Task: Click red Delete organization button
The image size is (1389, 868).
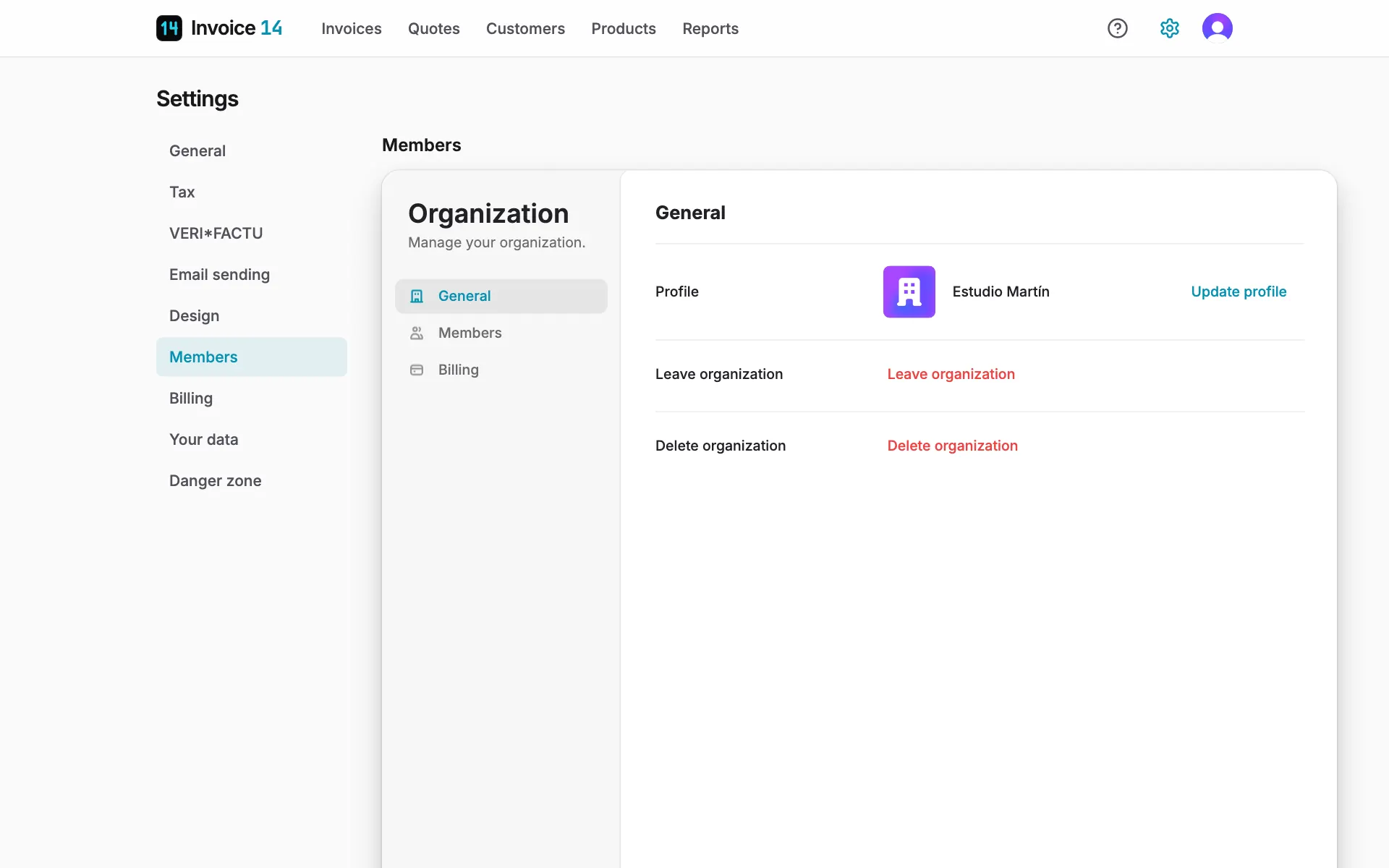Action: pyautogui.click(x=952, y=446)
